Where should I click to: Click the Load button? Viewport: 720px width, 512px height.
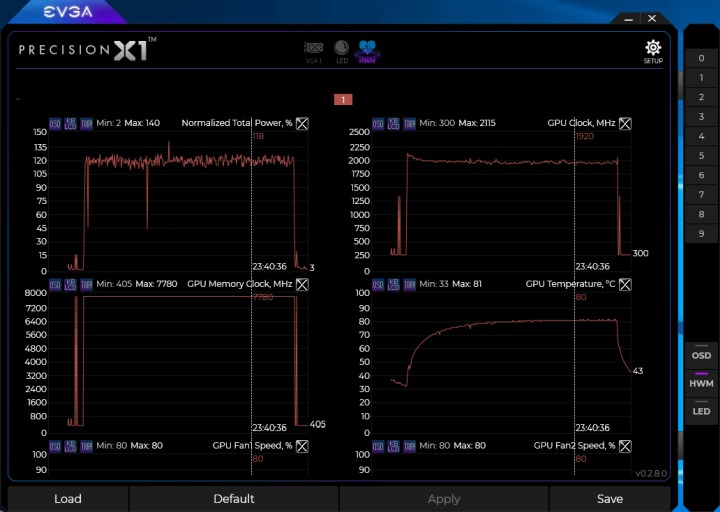(68, 499)
